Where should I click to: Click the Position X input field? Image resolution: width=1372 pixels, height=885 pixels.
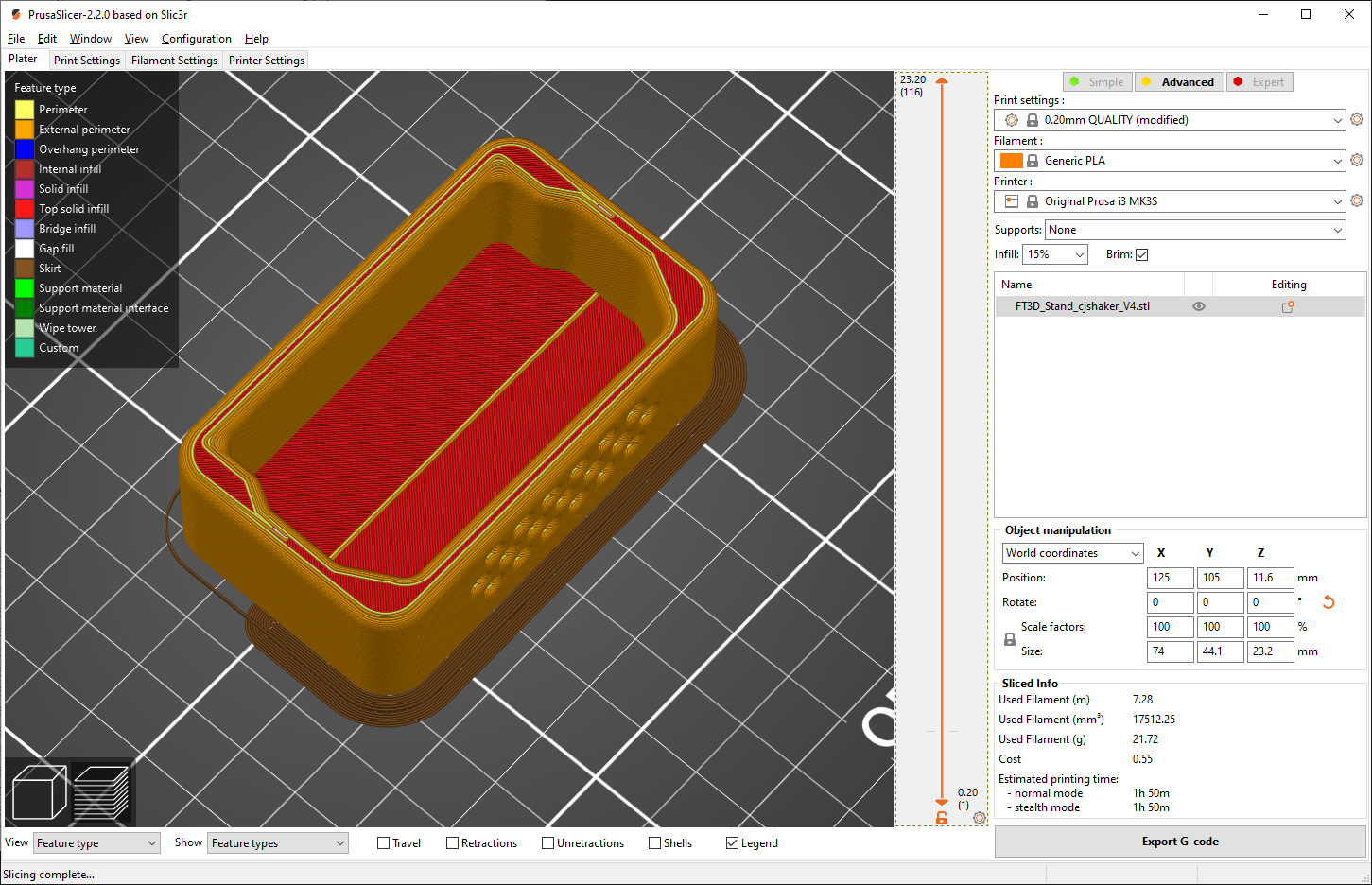(x=1170, y=578)
